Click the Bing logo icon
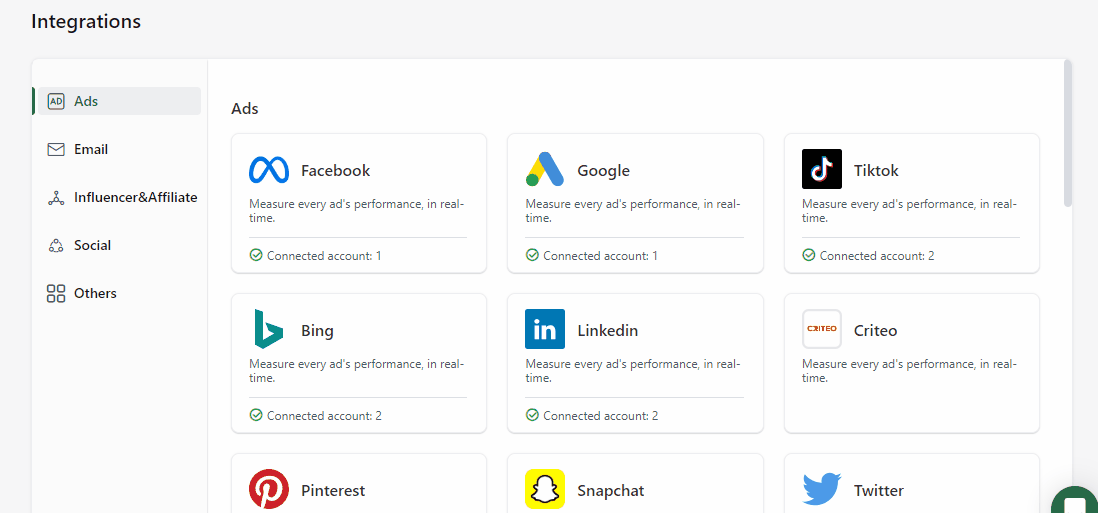The image size is (1098, 513). coord(268,329)
